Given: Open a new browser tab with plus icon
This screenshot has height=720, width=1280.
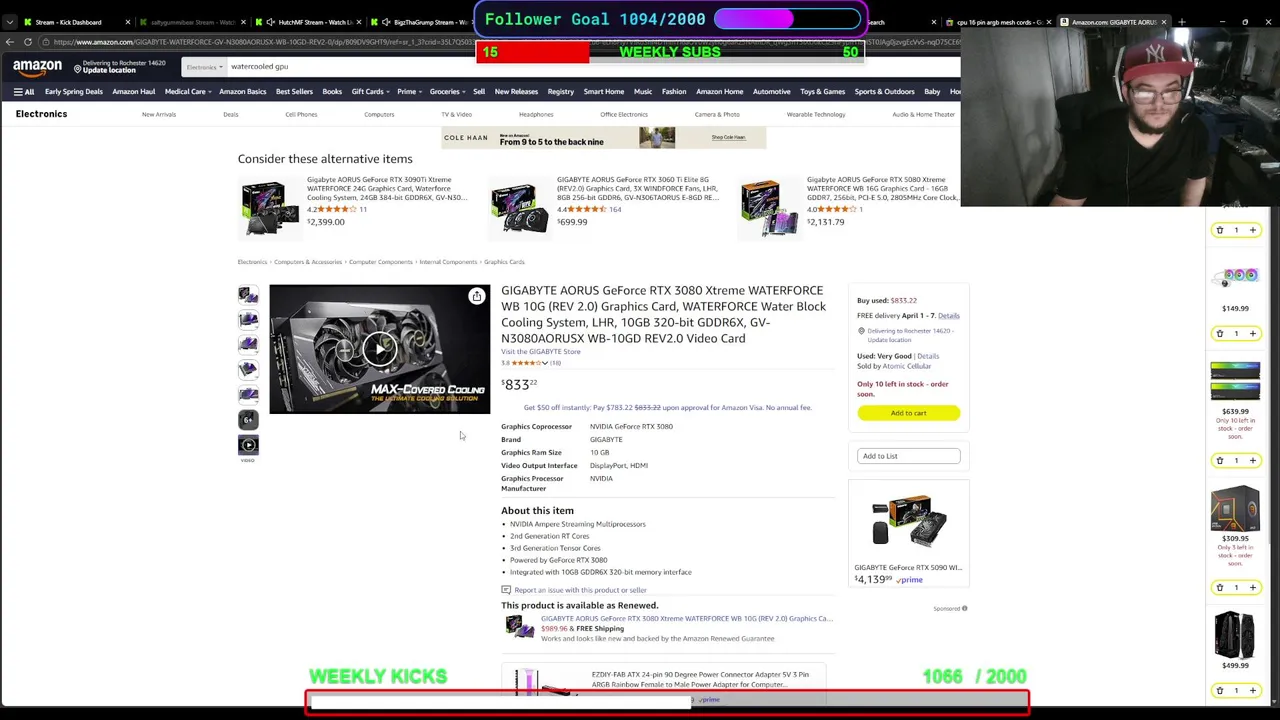Looking at the screenshot, I should 1181,22.
